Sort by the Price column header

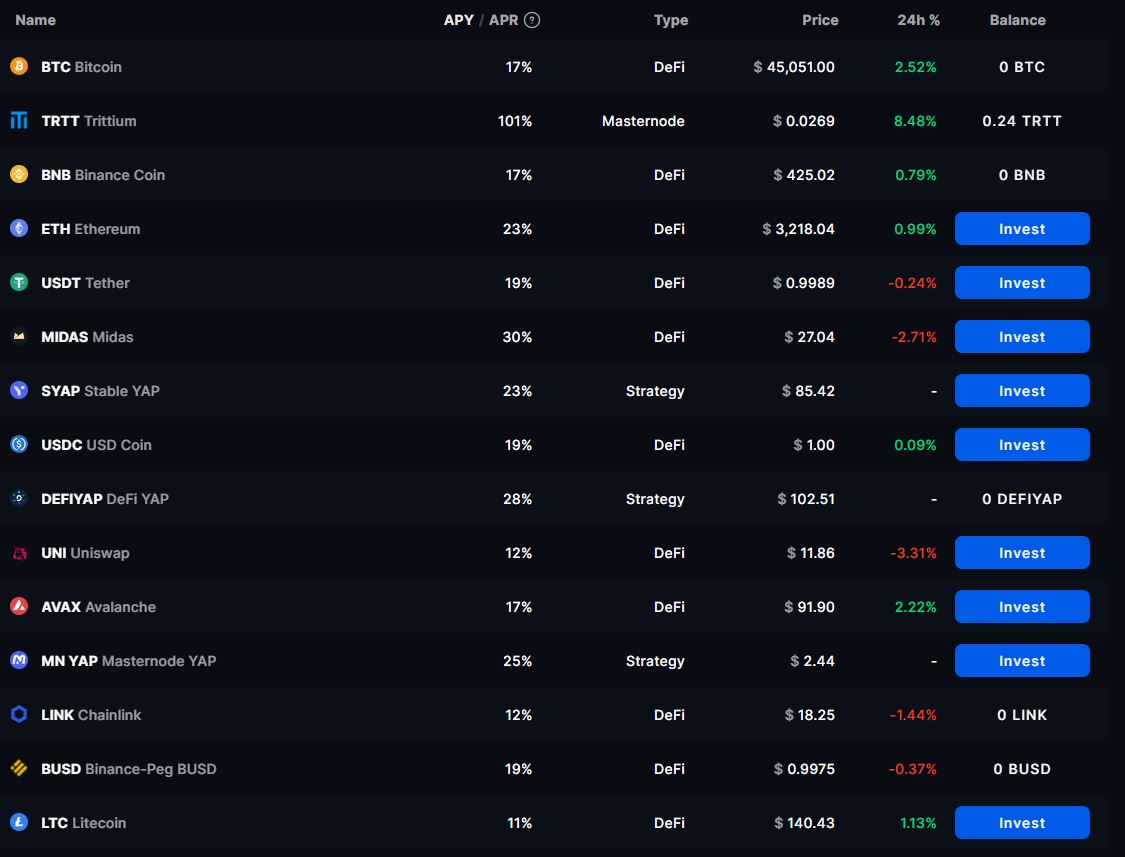point(819,20)
